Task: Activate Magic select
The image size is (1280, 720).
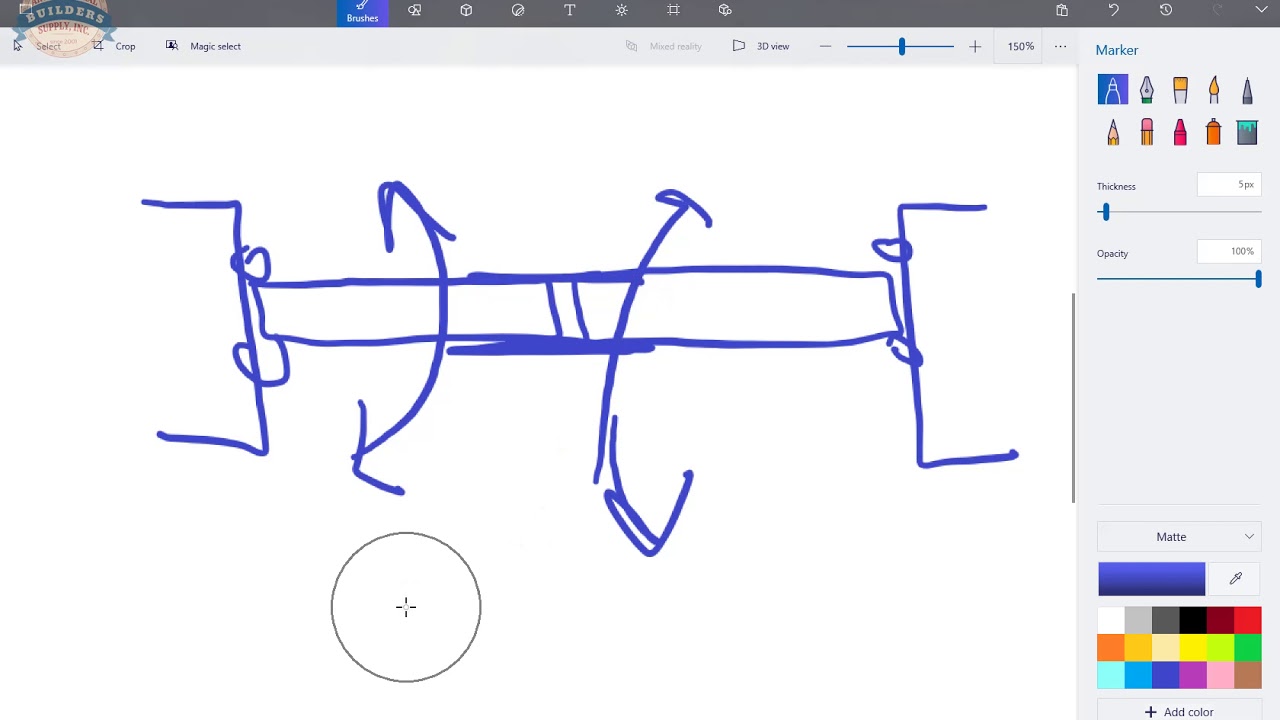Action: 204,46
